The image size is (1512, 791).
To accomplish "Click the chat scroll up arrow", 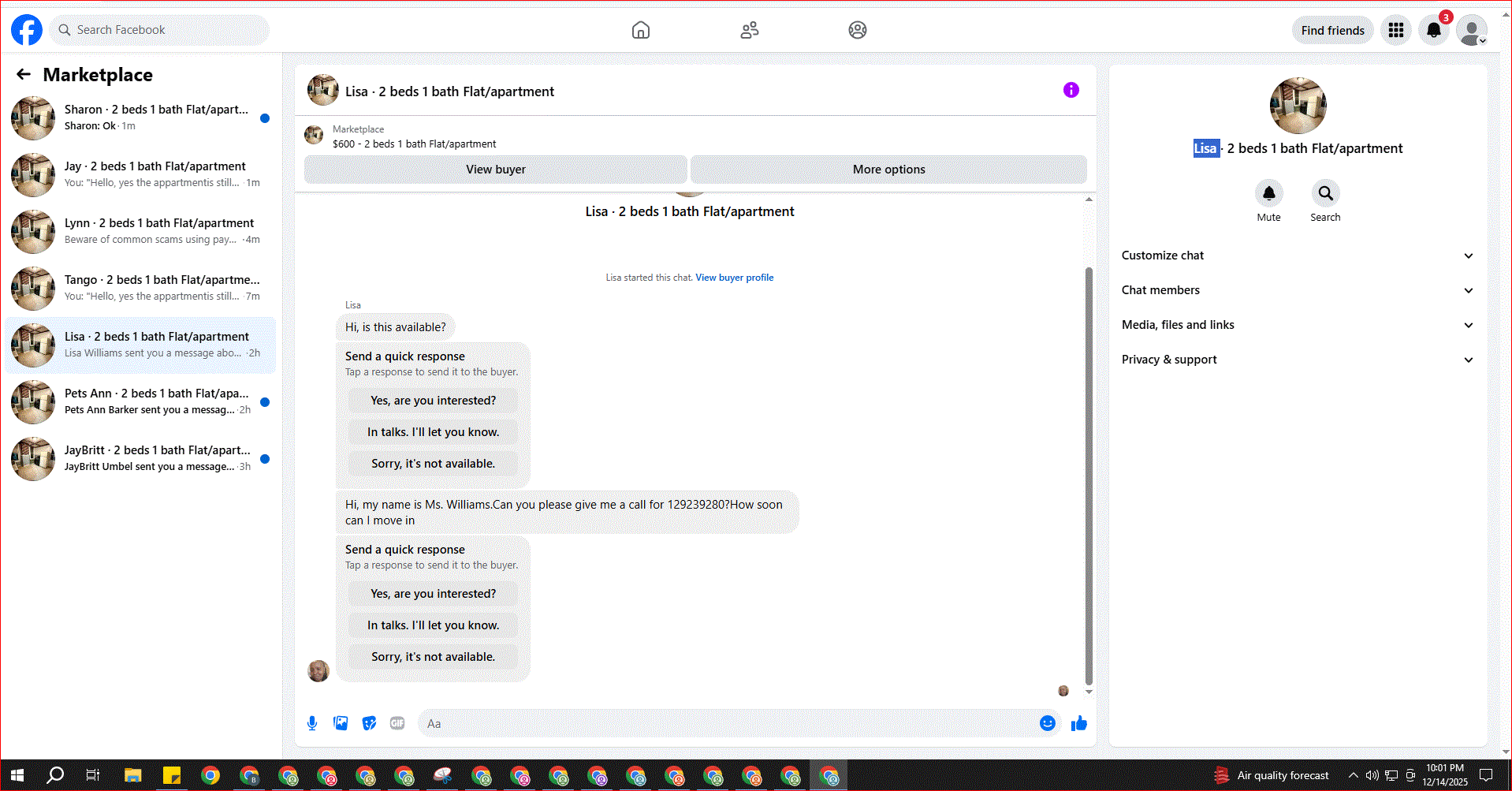I will pyautogui.click(x=1089, y=200).
